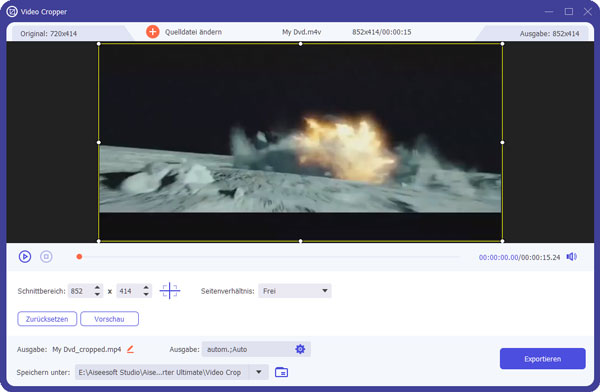Screen dimensions: 600x392
Task: Click the Vorschau button
Action: click(109, 319)
